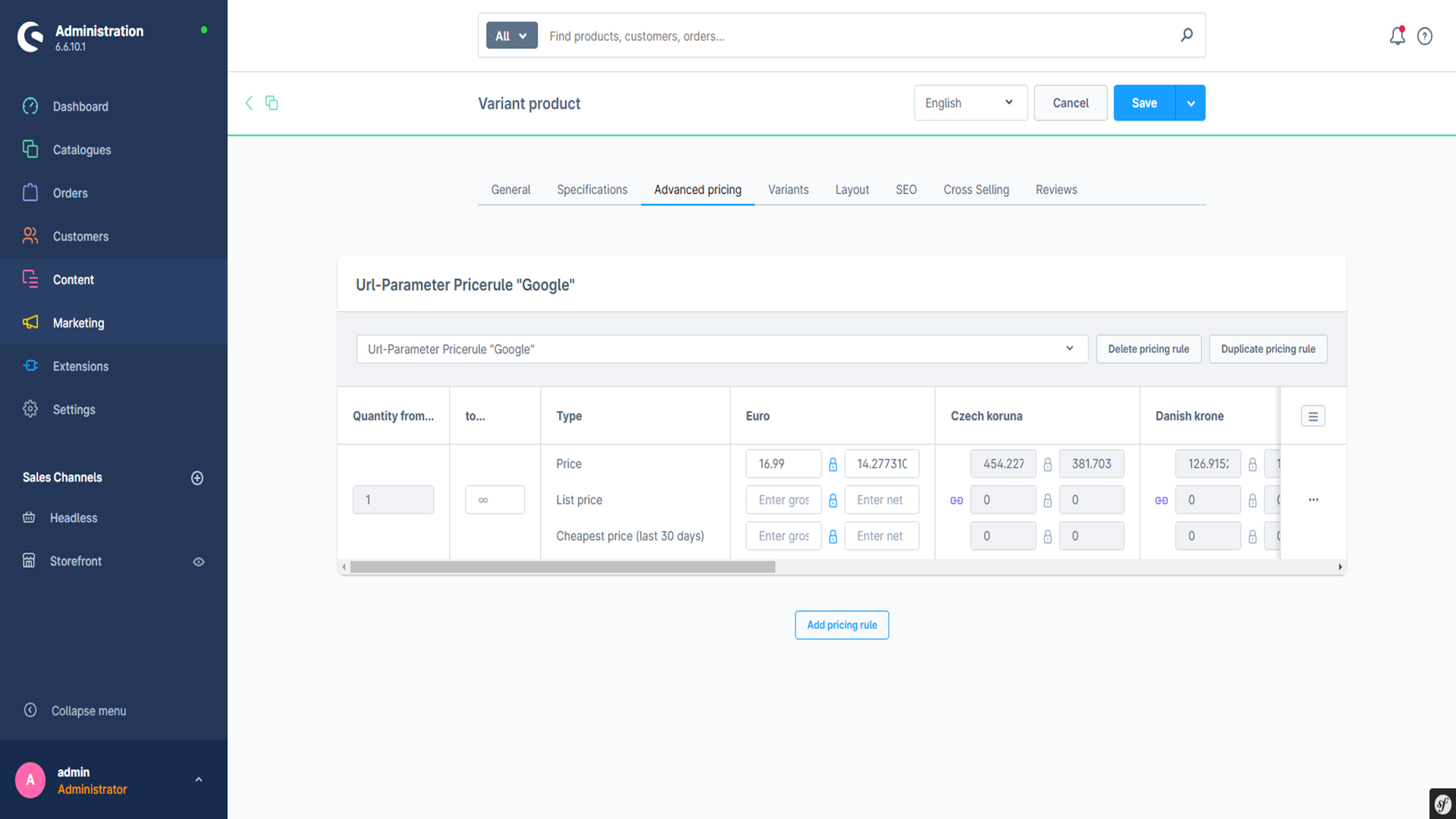Open the Catalogues sidebar icon
The width and height of the screenshot is (1456, 819).
tap(30, 149)
